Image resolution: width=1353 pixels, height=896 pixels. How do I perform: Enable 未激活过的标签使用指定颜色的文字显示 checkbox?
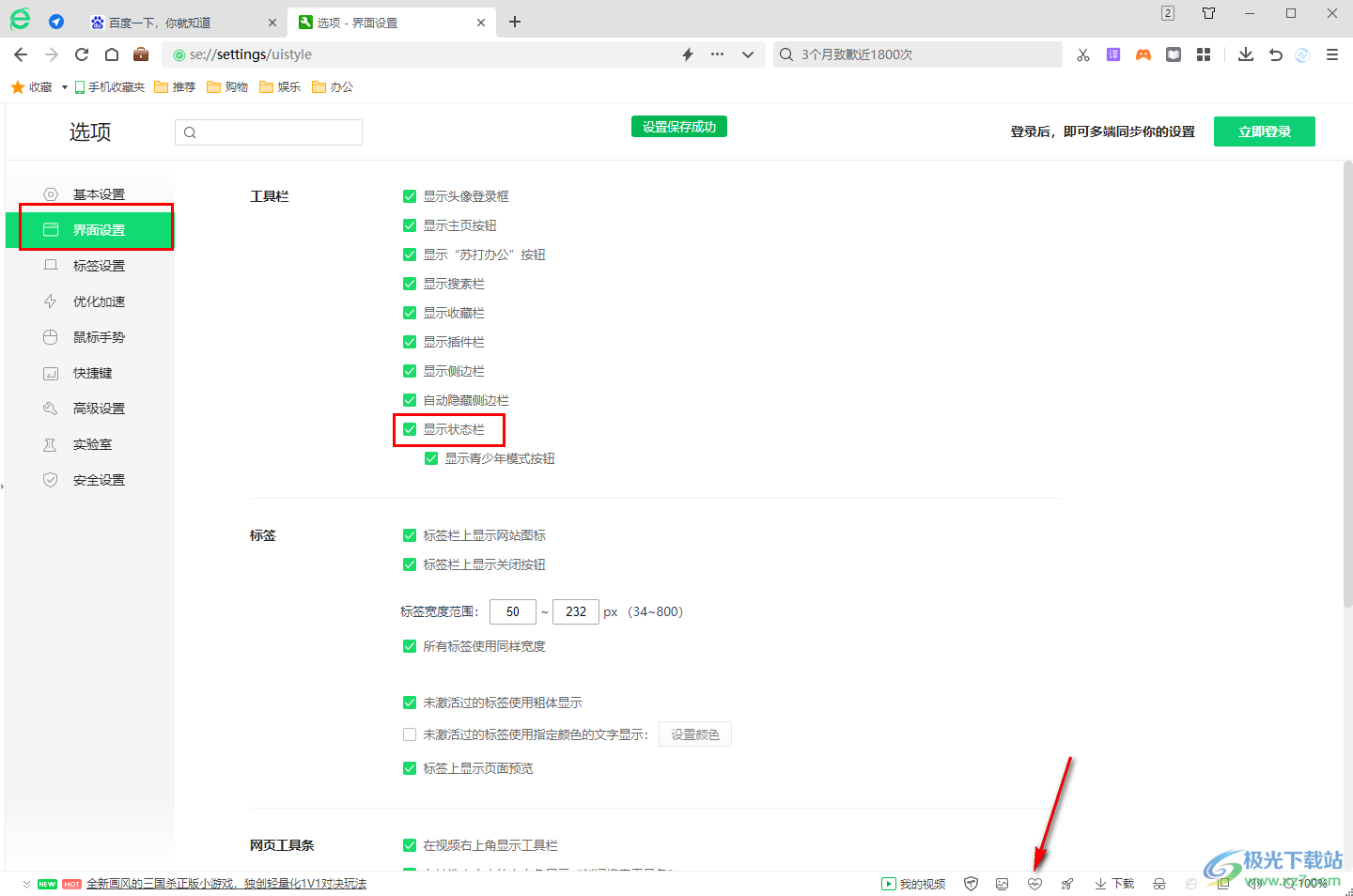pyautogui.click(x=410, y=734)
